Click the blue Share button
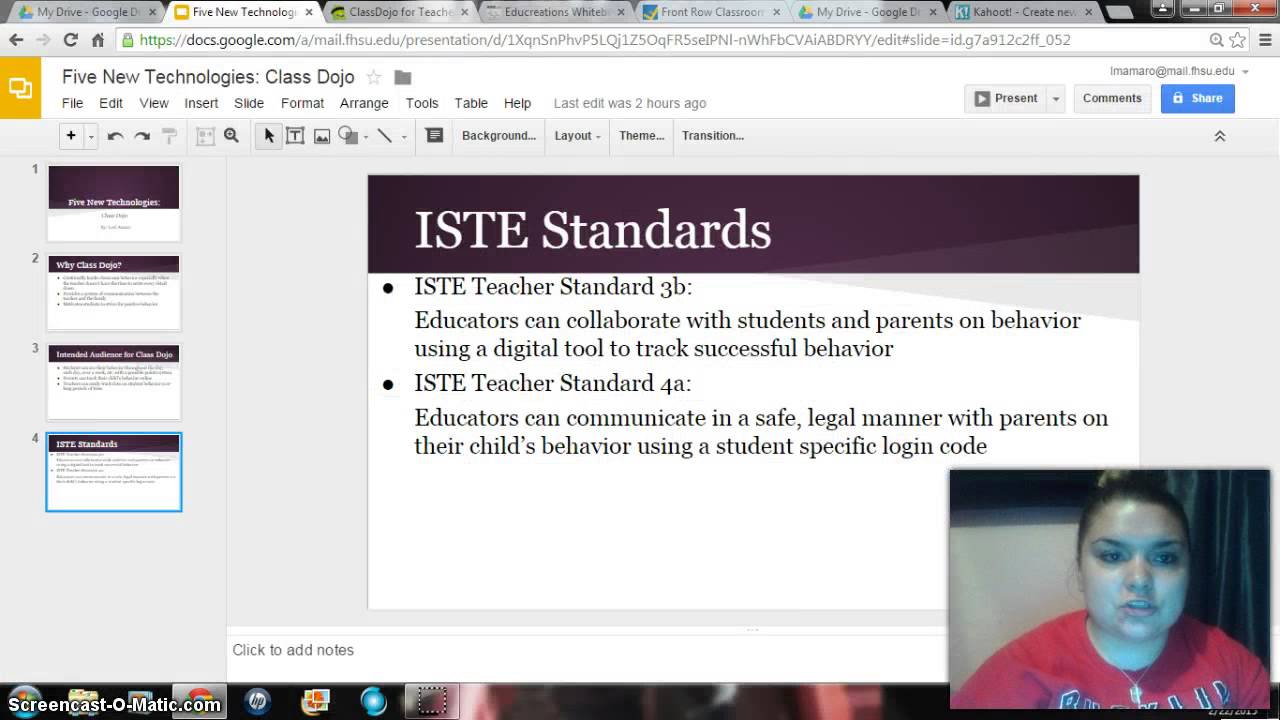Image resolution: width=1280 pixels, height=720 pixels. coord(1197,98)
